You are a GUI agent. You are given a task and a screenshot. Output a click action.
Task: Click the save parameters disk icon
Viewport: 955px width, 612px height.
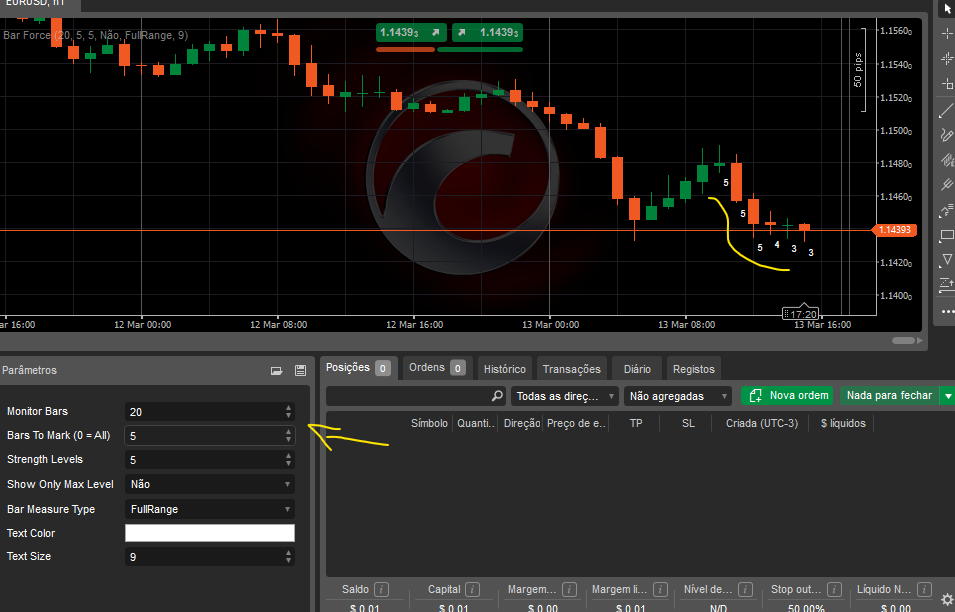point(299,371)
